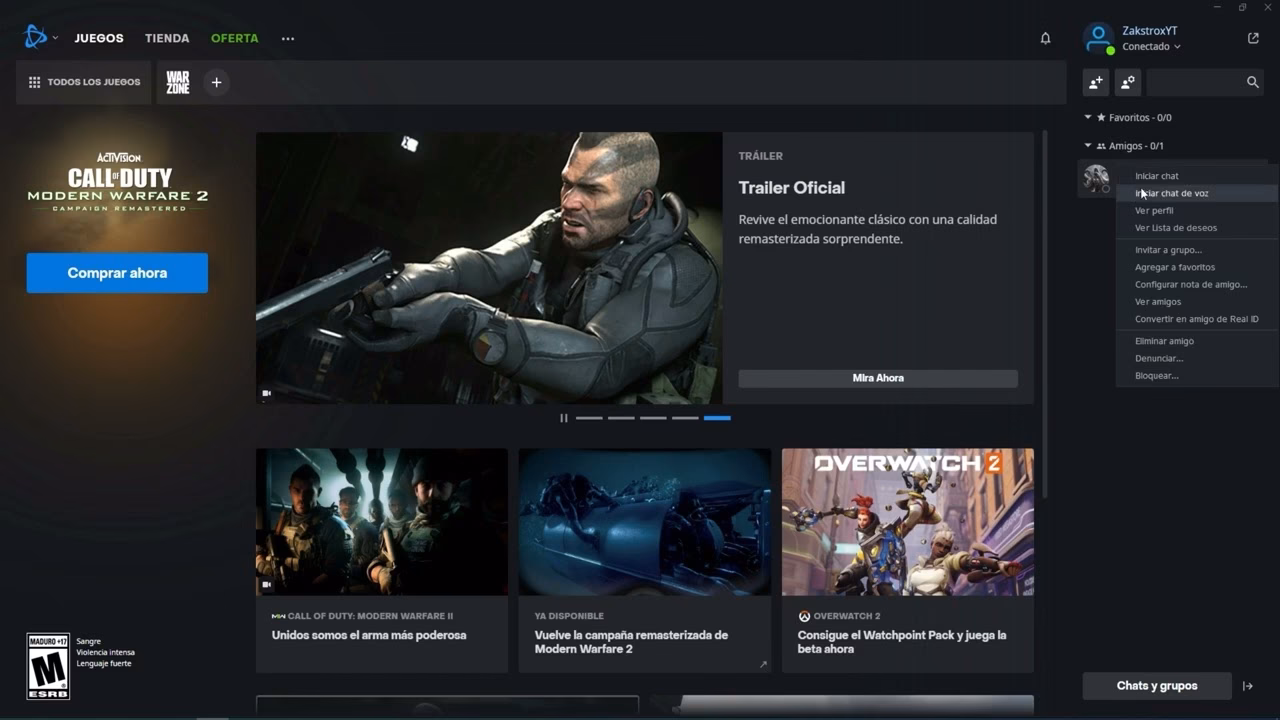Go to the third carousel slide indicator

click(653, 418)
